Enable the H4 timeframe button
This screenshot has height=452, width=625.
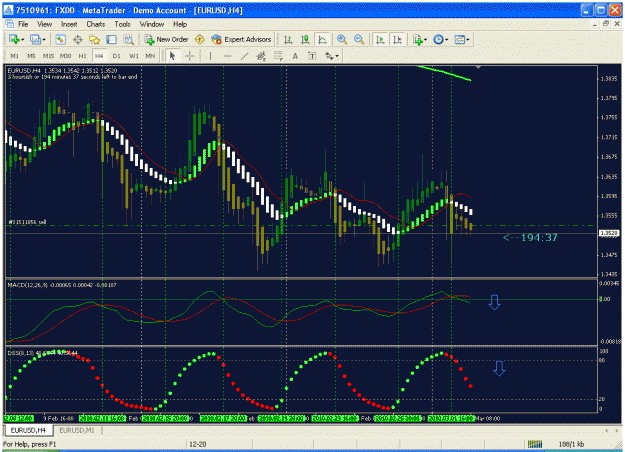pyautogui.click(x=99, y=56)
